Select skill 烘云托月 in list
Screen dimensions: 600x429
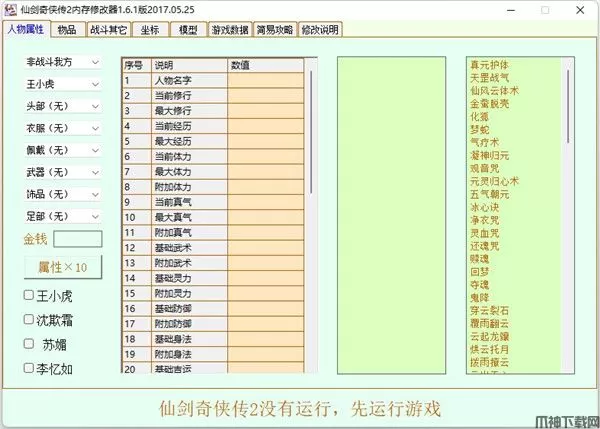[x=489, y=349]
